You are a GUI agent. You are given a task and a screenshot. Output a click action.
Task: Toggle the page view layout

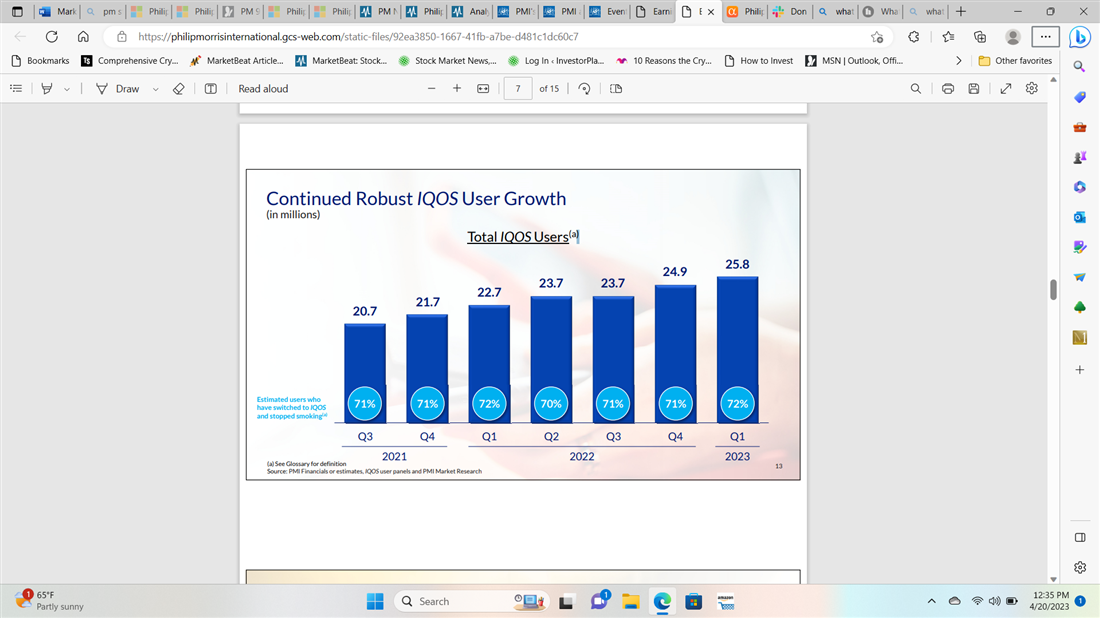(x=616, y=88)
